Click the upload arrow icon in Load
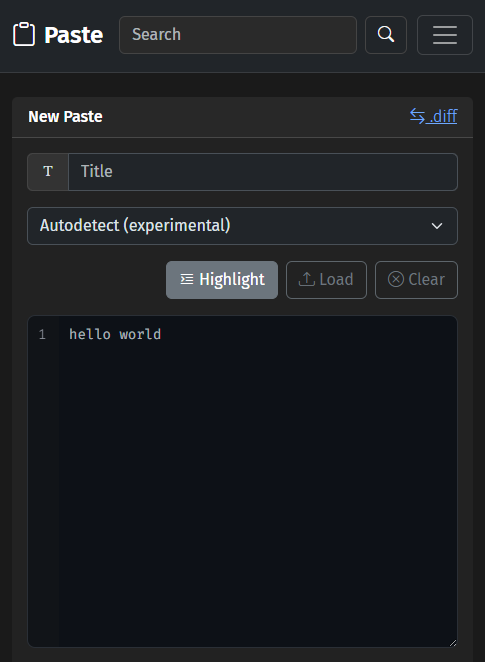 [x=307, y=279]
